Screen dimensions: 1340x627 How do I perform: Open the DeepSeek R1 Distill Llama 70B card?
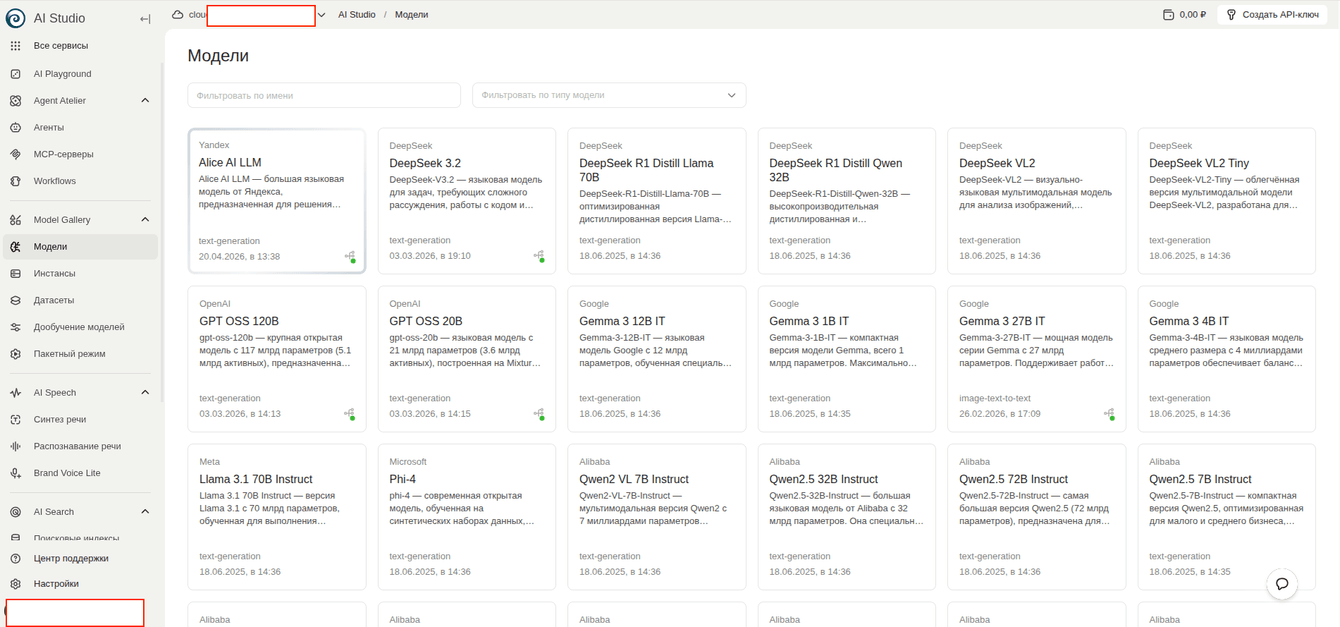(657, 200)
